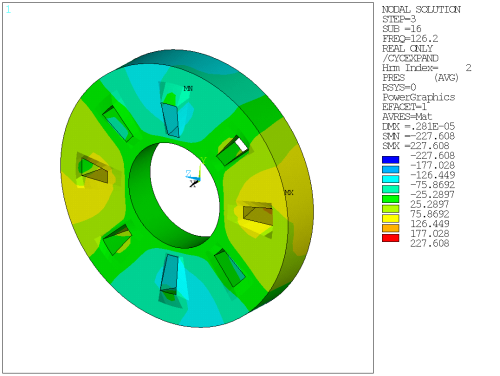
Task: Click the yellow swatch next to 75.8692
Action: (390, 218)
